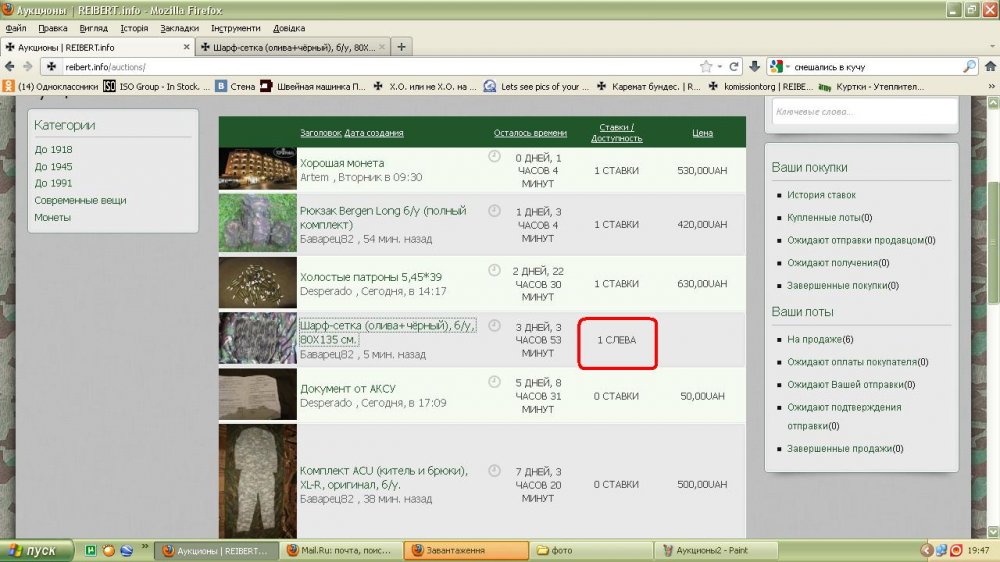The height and width of the screenshot is (562, 1000).
Task: Click the Ключевые слова search field
Action: 863,111
